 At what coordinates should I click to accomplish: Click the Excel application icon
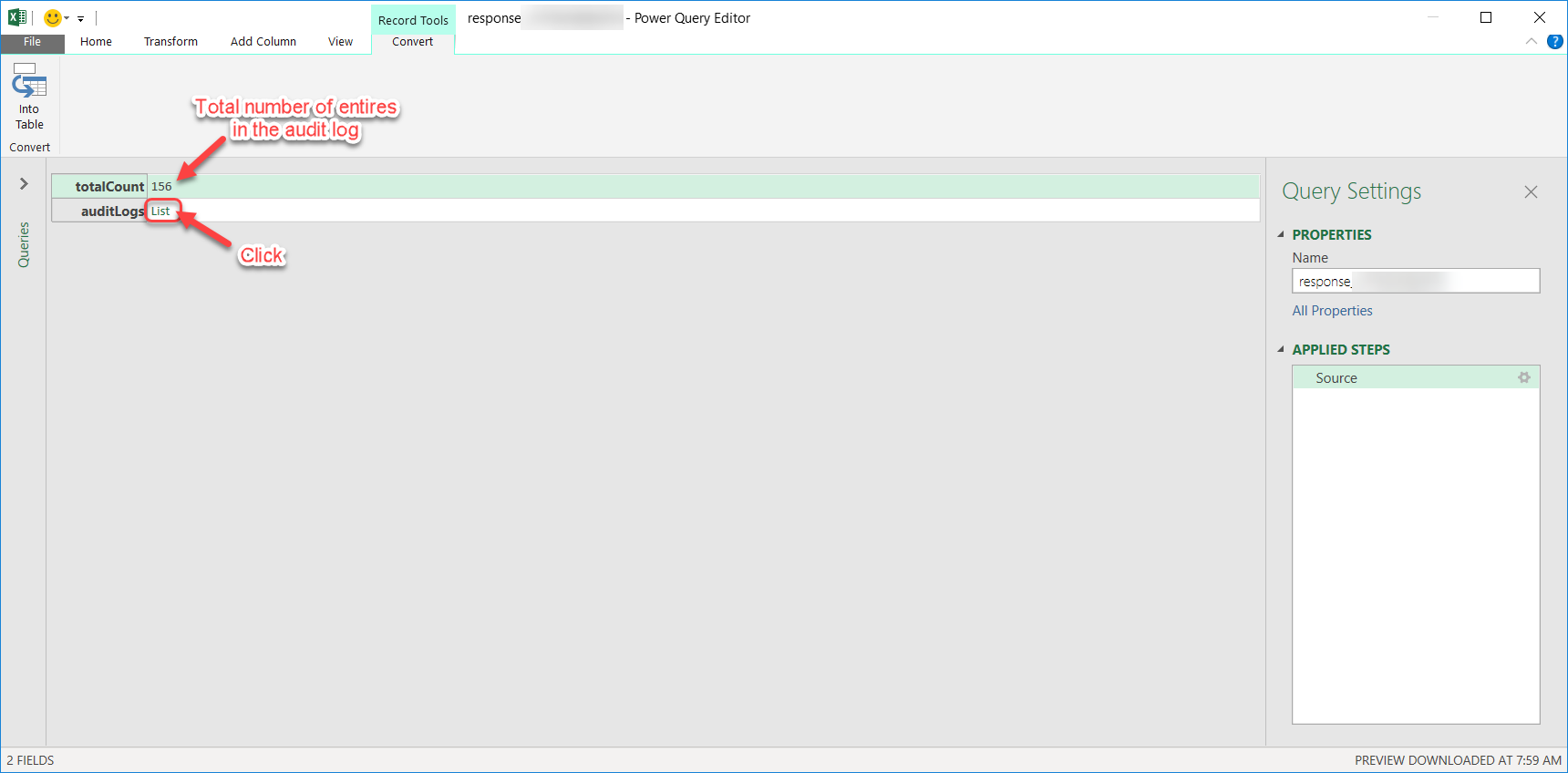click(x=16, y=17)
